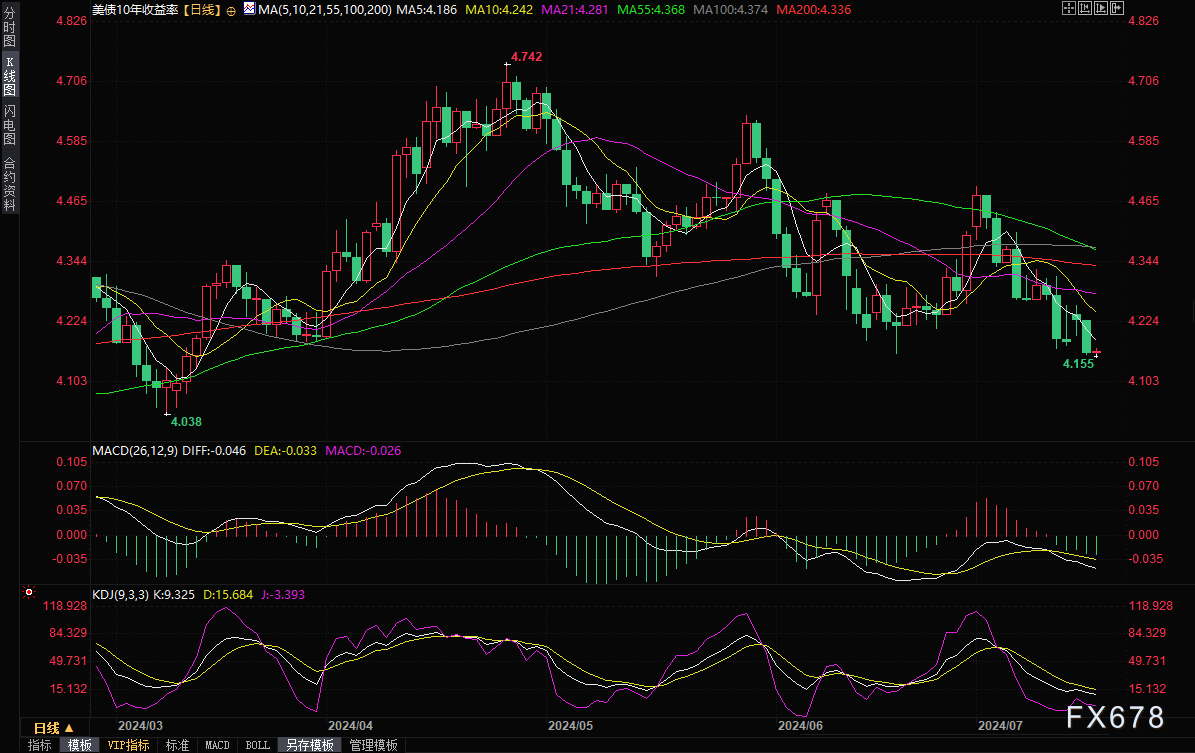Select K线图 view in left sidebar
Screen dimensions: 1195x753
coord(9,76)
